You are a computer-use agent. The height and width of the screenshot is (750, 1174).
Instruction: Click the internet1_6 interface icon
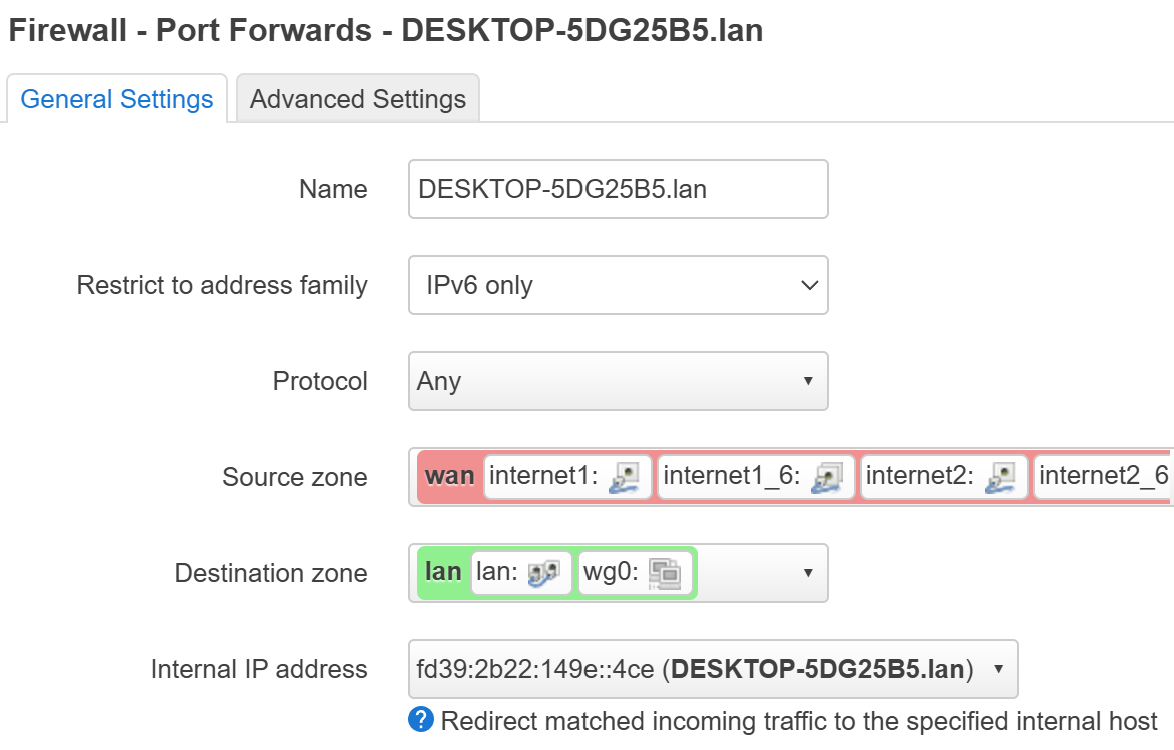coord(828,477)
